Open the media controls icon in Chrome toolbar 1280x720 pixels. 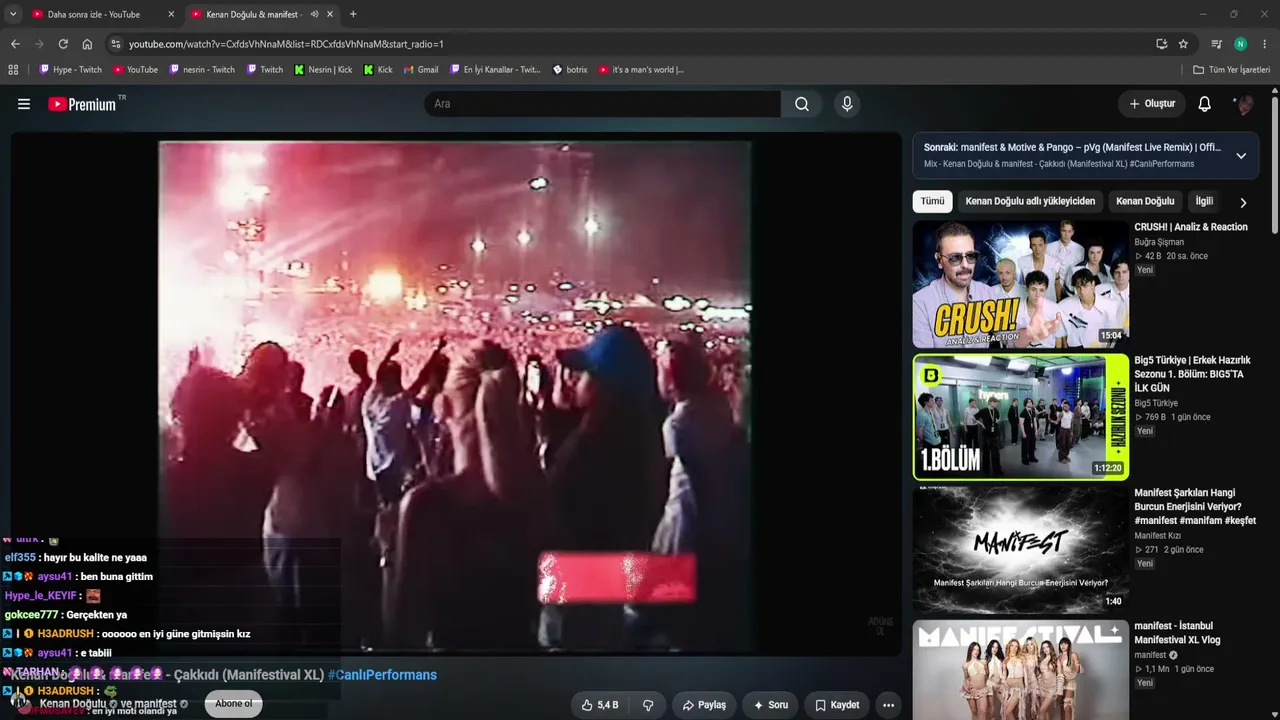tap(1216, 44)
